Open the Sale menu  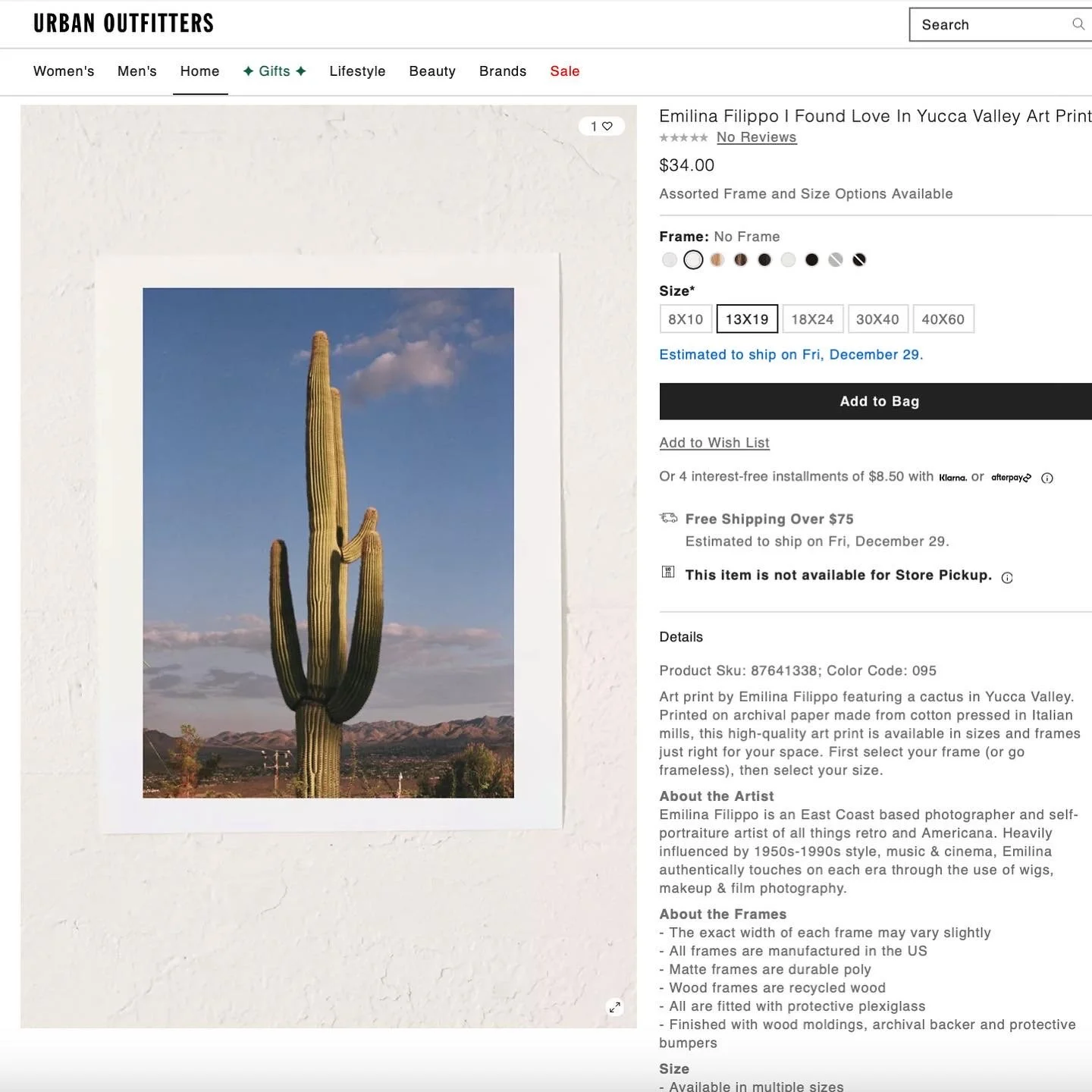(x=565, y=71)
